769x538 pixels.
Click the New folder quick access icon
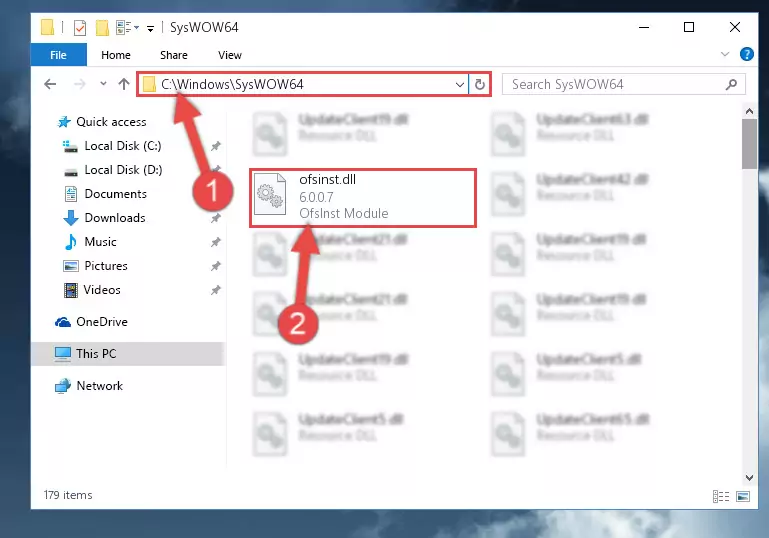coord(102,27)
